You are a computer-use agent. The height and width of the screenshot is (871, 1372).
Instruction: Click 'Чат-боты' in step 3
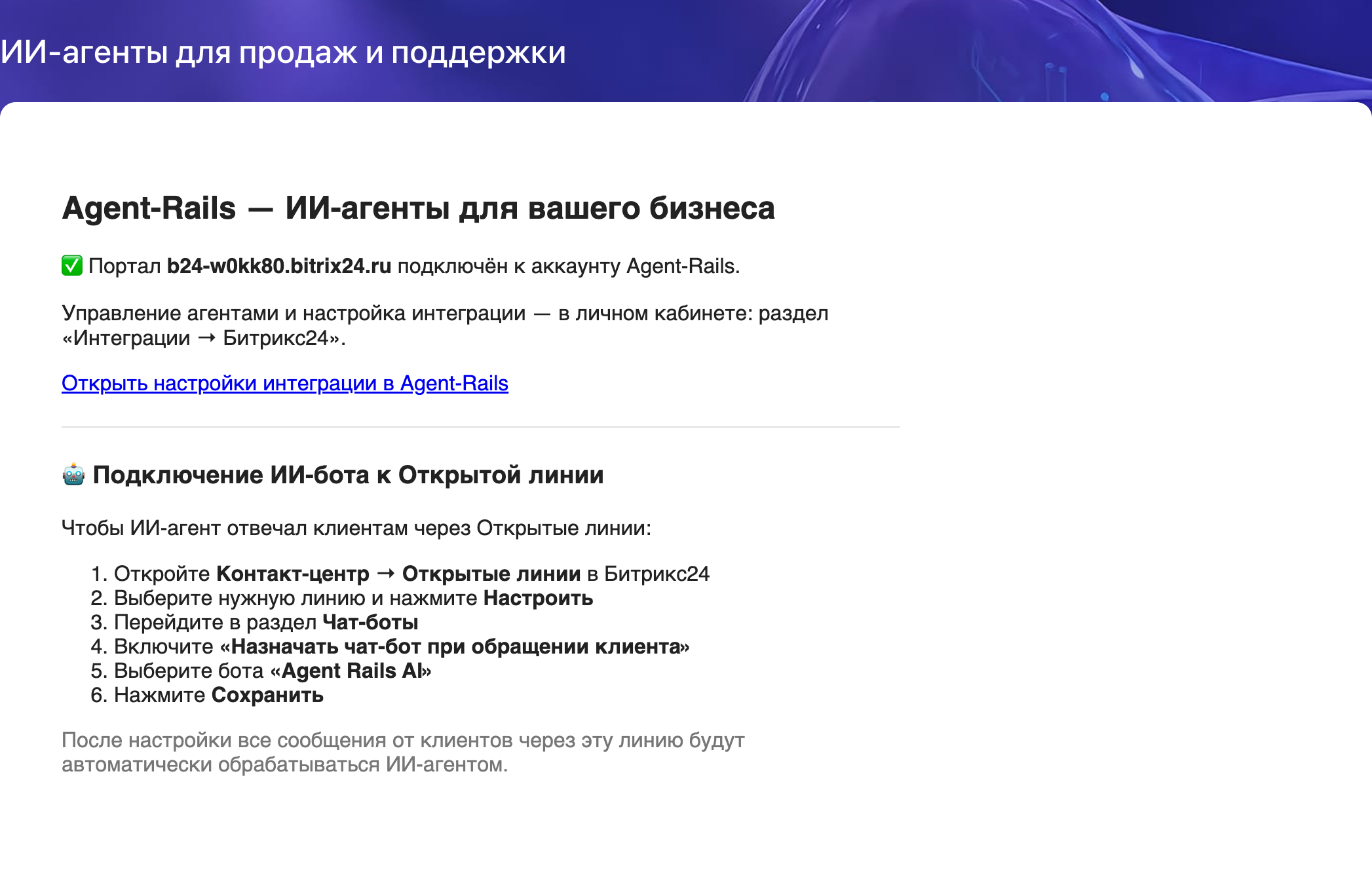tap(370, 622)
